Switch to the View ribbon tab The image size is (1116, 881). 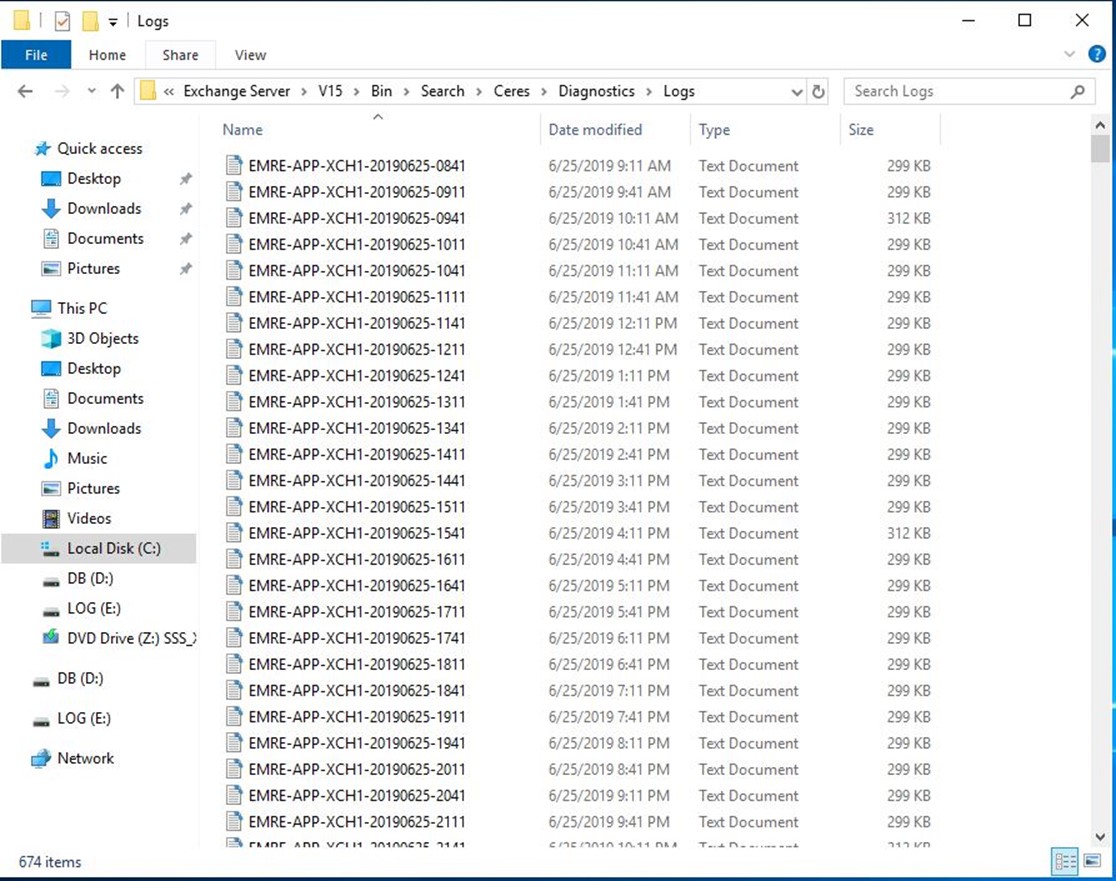click(x=251, y=55)
